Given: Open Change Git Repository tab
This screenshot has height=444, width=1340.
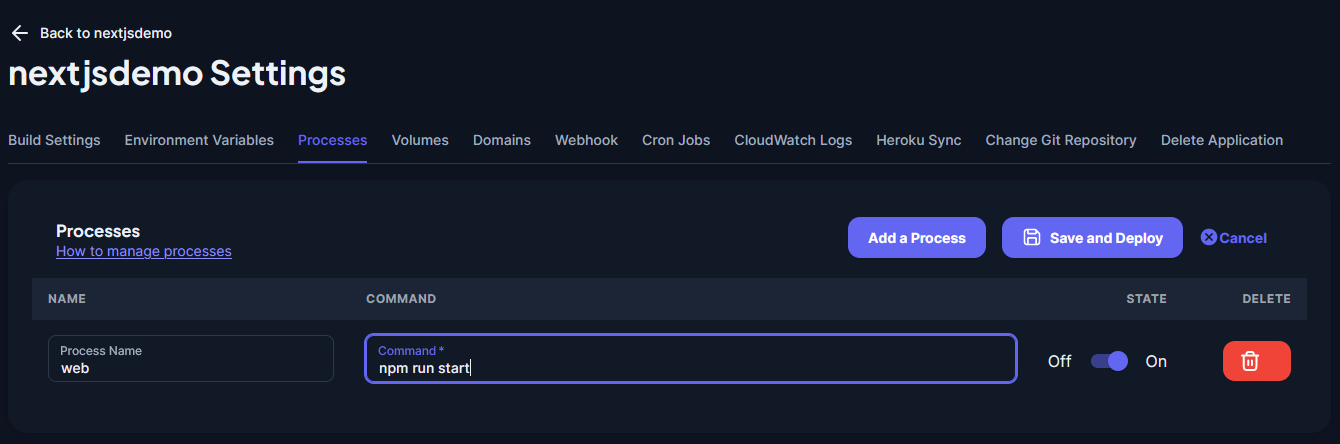Looking at the screenshot, I should pyautogui.click(x=1060, y=140).
